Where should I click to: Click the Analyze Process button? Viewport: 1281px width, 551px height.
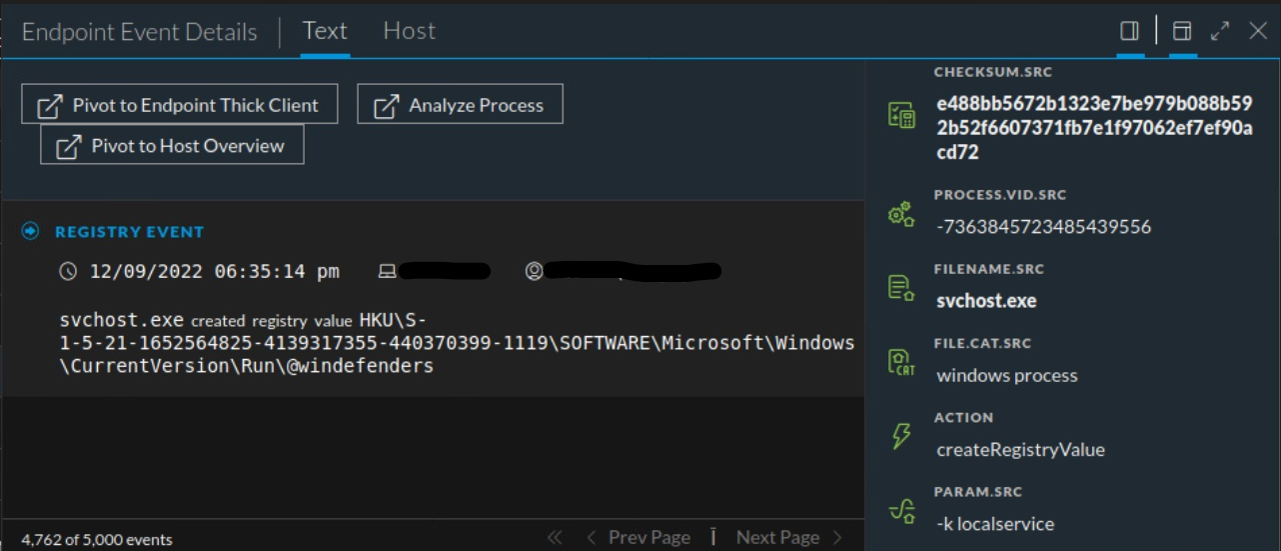[x=460, y=105]
